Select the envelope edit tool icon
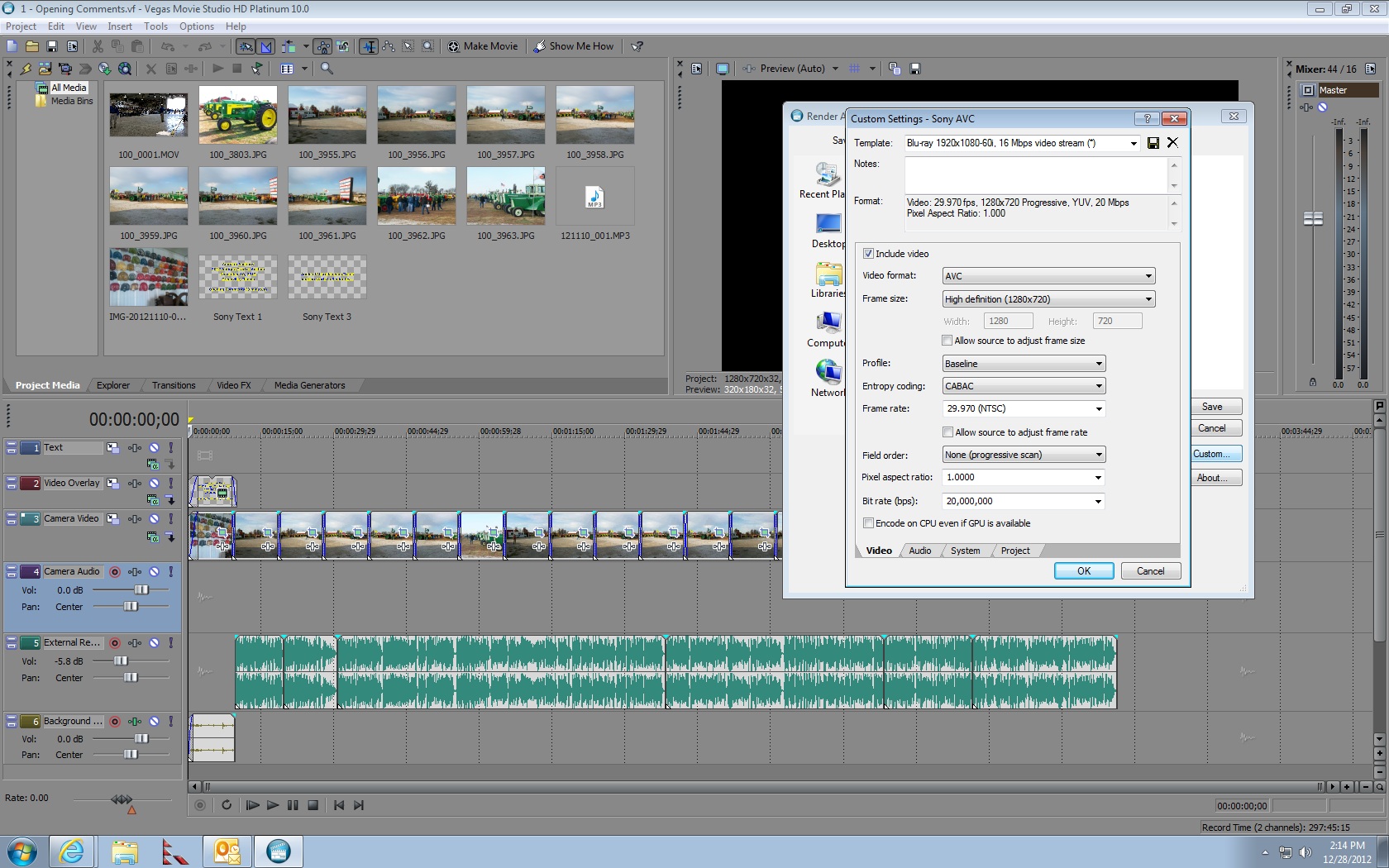1389x868 pixels. [x=389, y=46]
